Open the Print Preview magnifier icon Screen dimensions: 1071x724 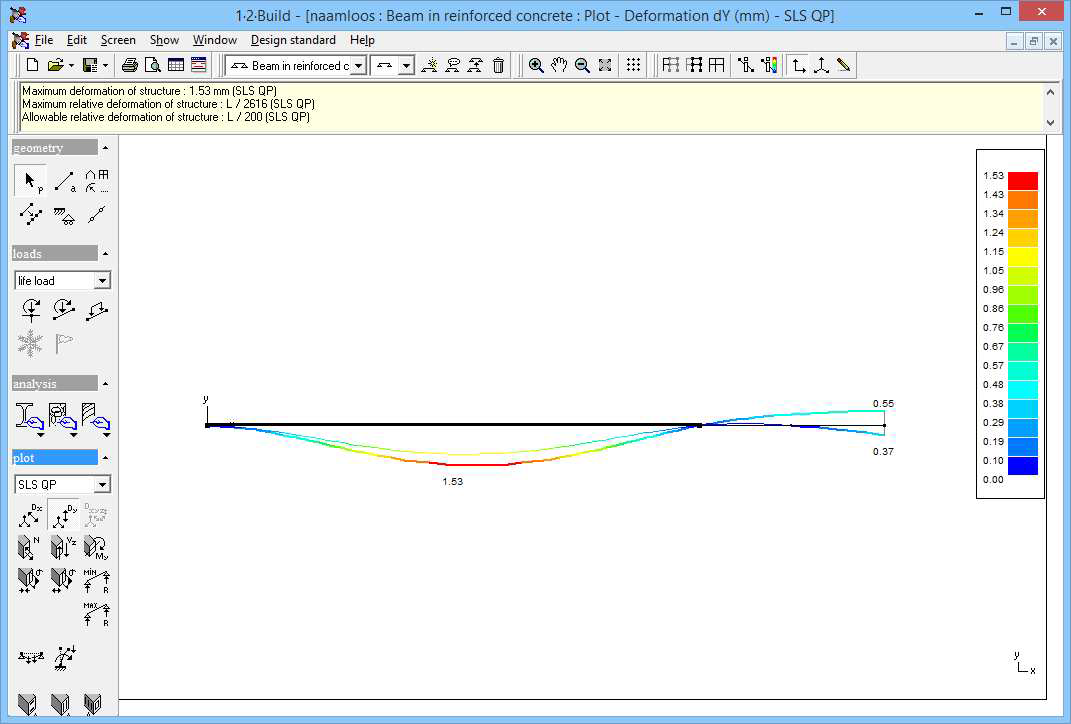pos(153,66)
